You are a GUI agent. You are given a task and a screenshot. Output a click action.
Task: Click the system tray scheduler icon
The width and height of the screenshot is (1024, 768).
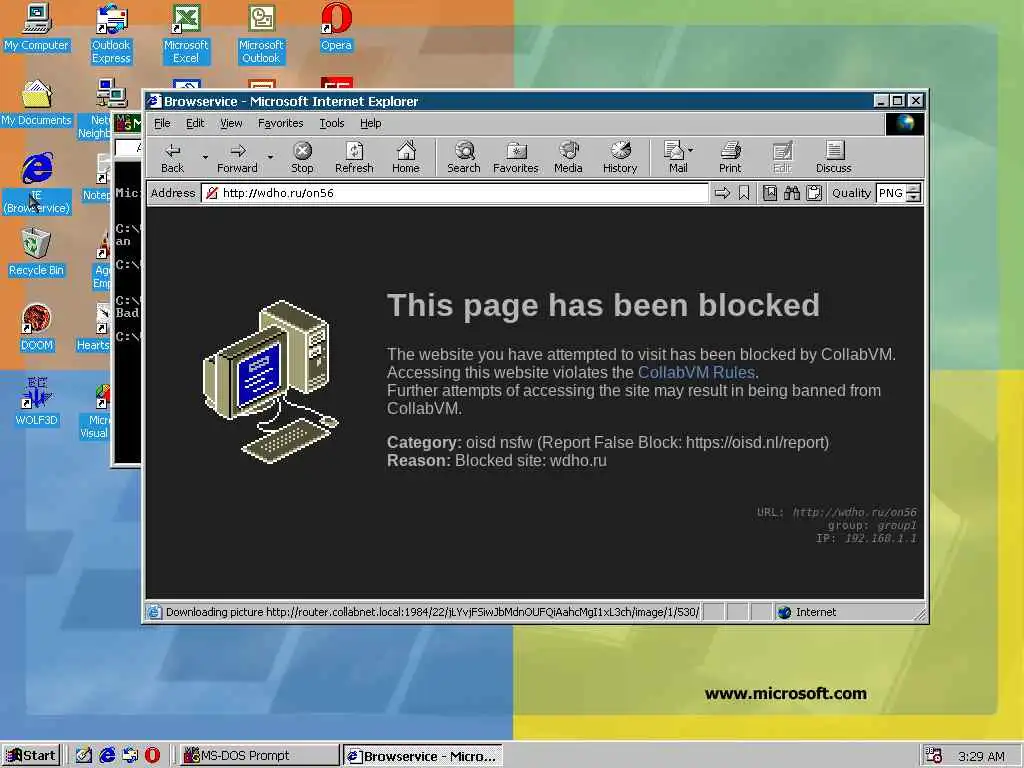(x=934, y=756)
